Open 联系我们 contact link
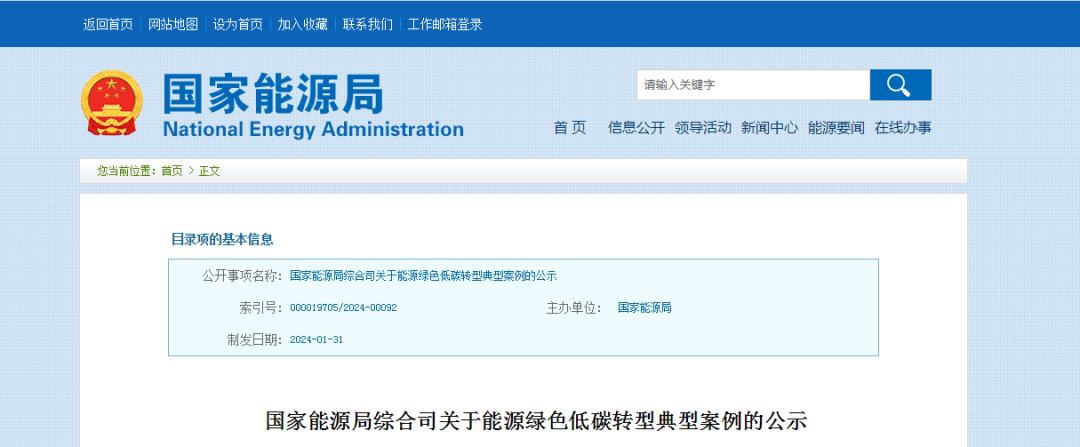The height and width of the screenshot is (447, 1080). (x=368, y=24)
